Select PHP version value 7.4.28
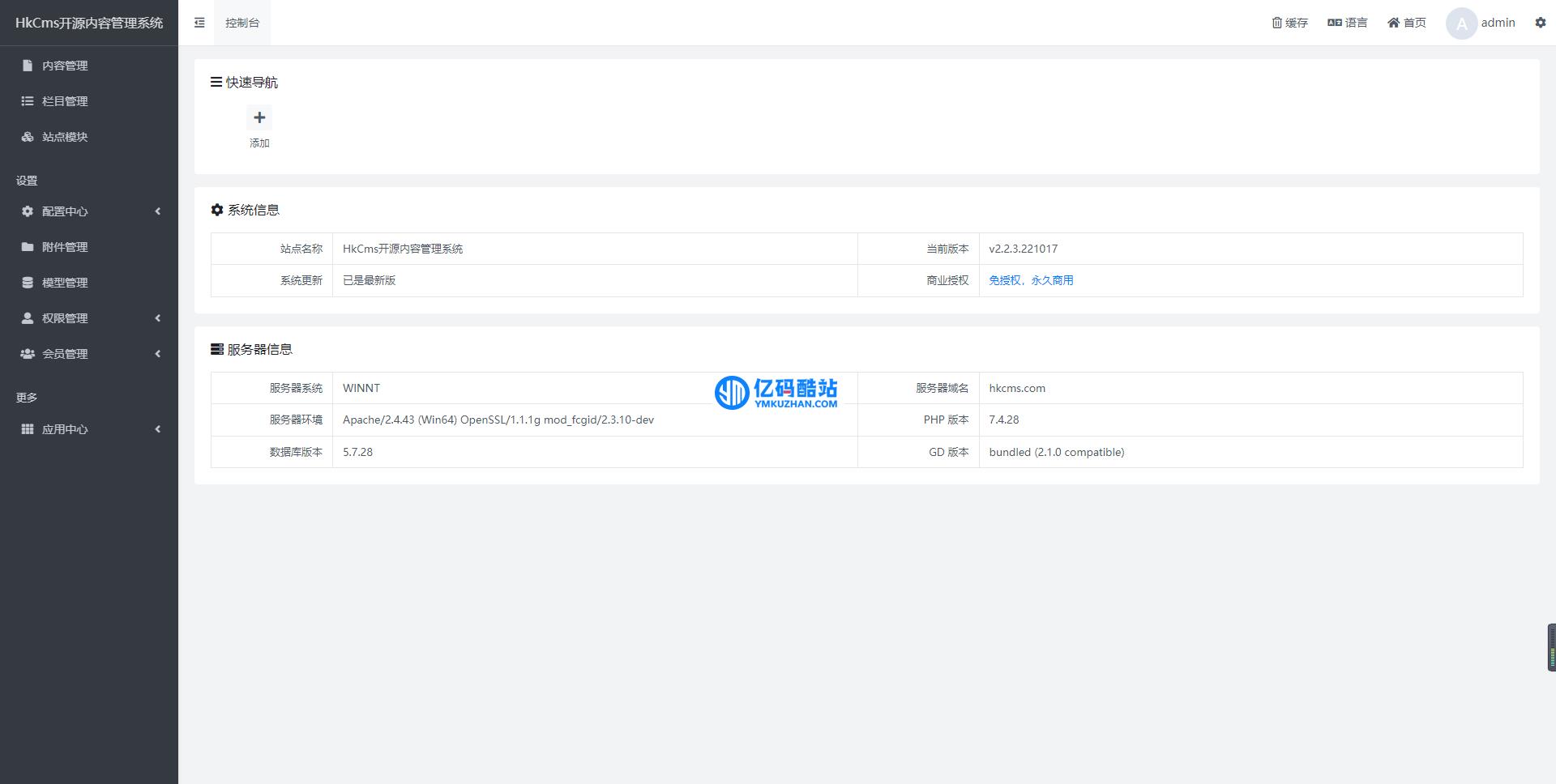 coord(1004,420)
